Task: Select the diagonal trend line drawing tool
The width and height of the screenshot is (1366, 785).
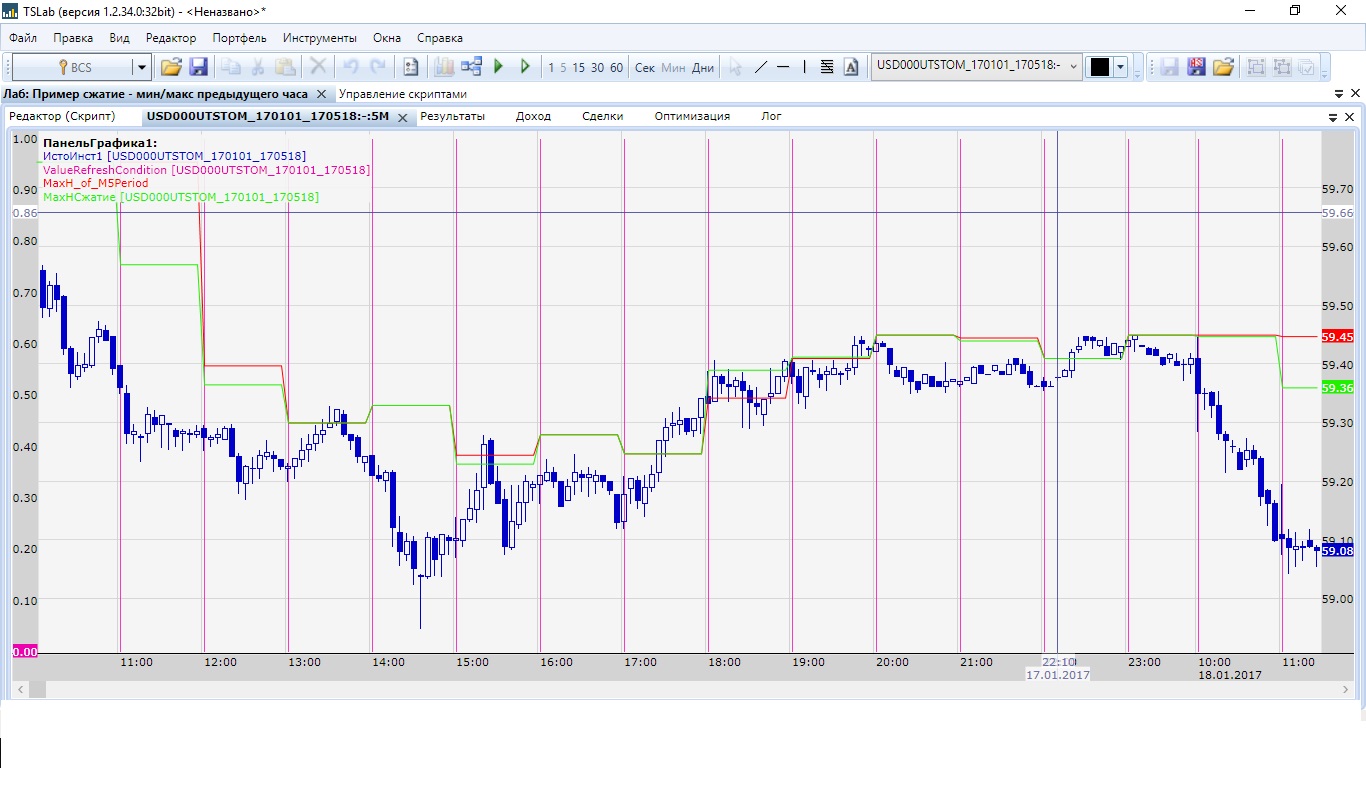Action: [x=761, y=67]
